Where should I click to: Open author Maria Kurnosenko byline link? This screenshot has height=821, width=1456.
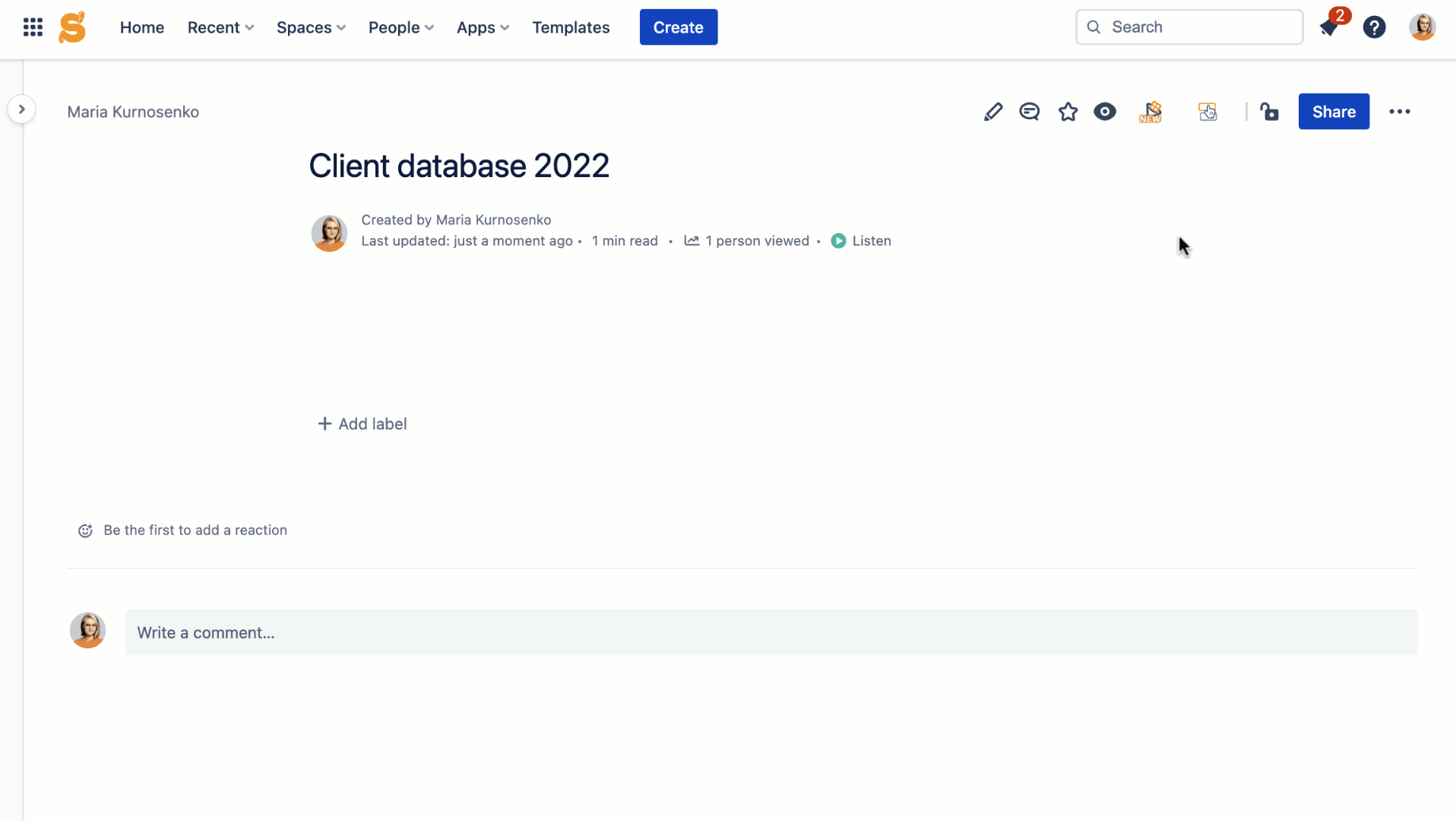[x=493, y=220]
